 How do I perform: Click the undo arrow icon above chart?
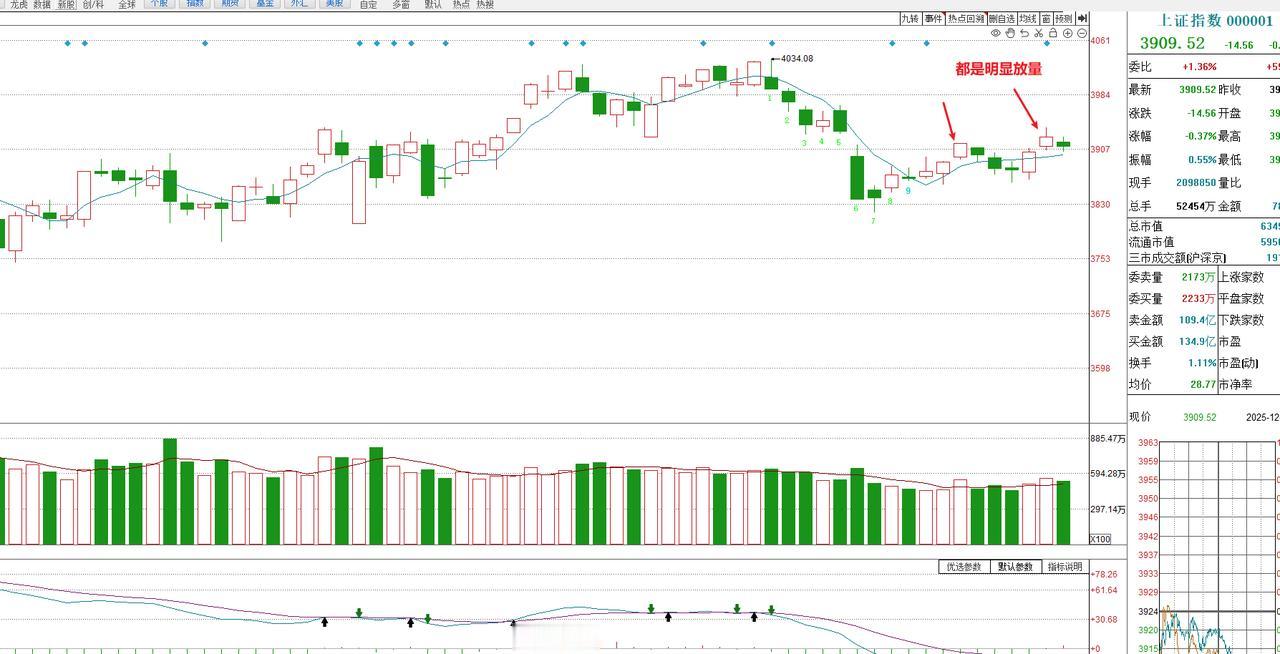[1024, 33]
